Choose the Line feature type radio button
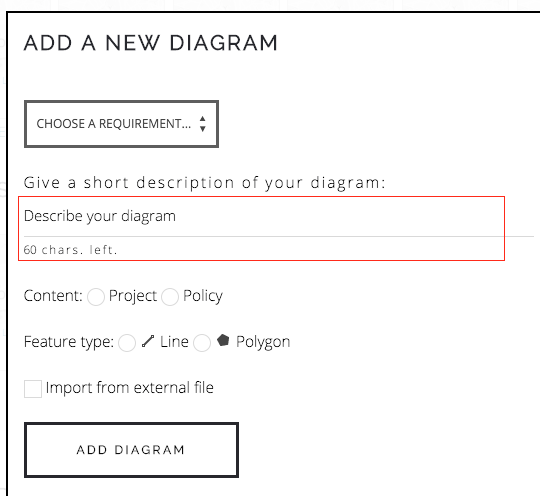The height and width of the screenshot is (496, 540). point(127,343)
